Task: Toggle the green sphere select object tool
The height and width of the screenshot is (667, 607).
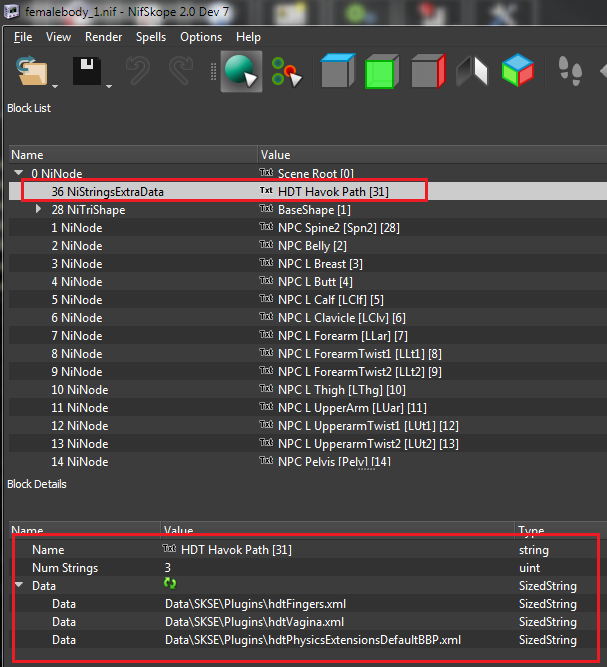Action: pos(241,71)
